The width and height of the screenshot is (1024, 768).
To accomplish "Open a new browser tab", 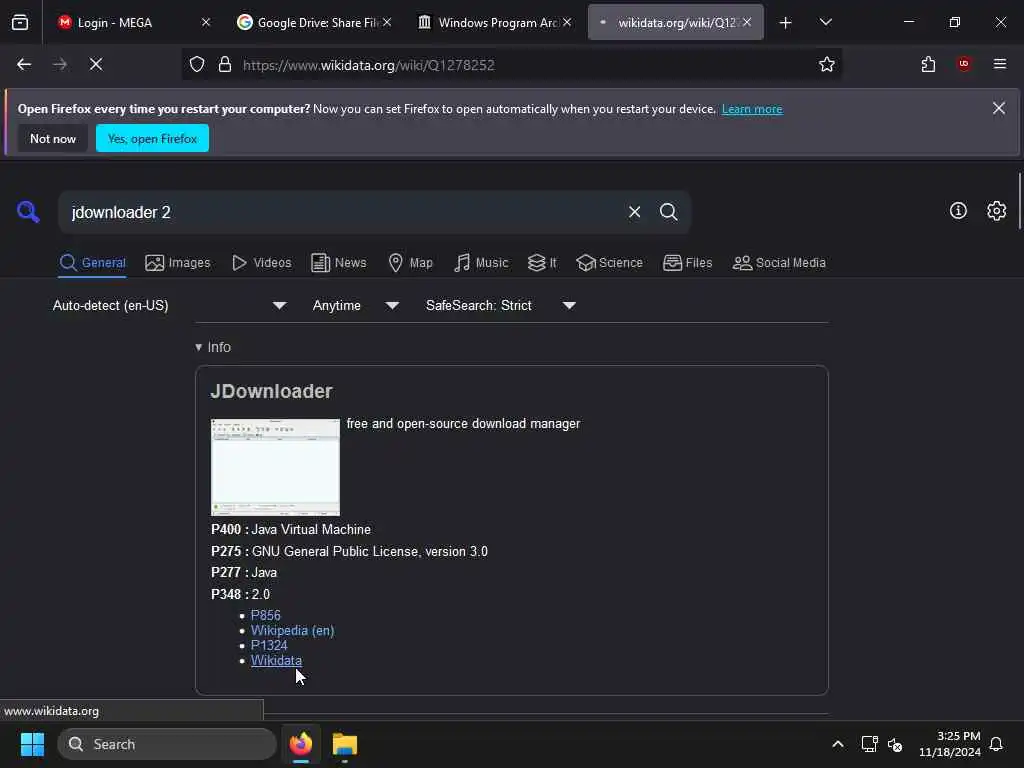I will 786,23.
